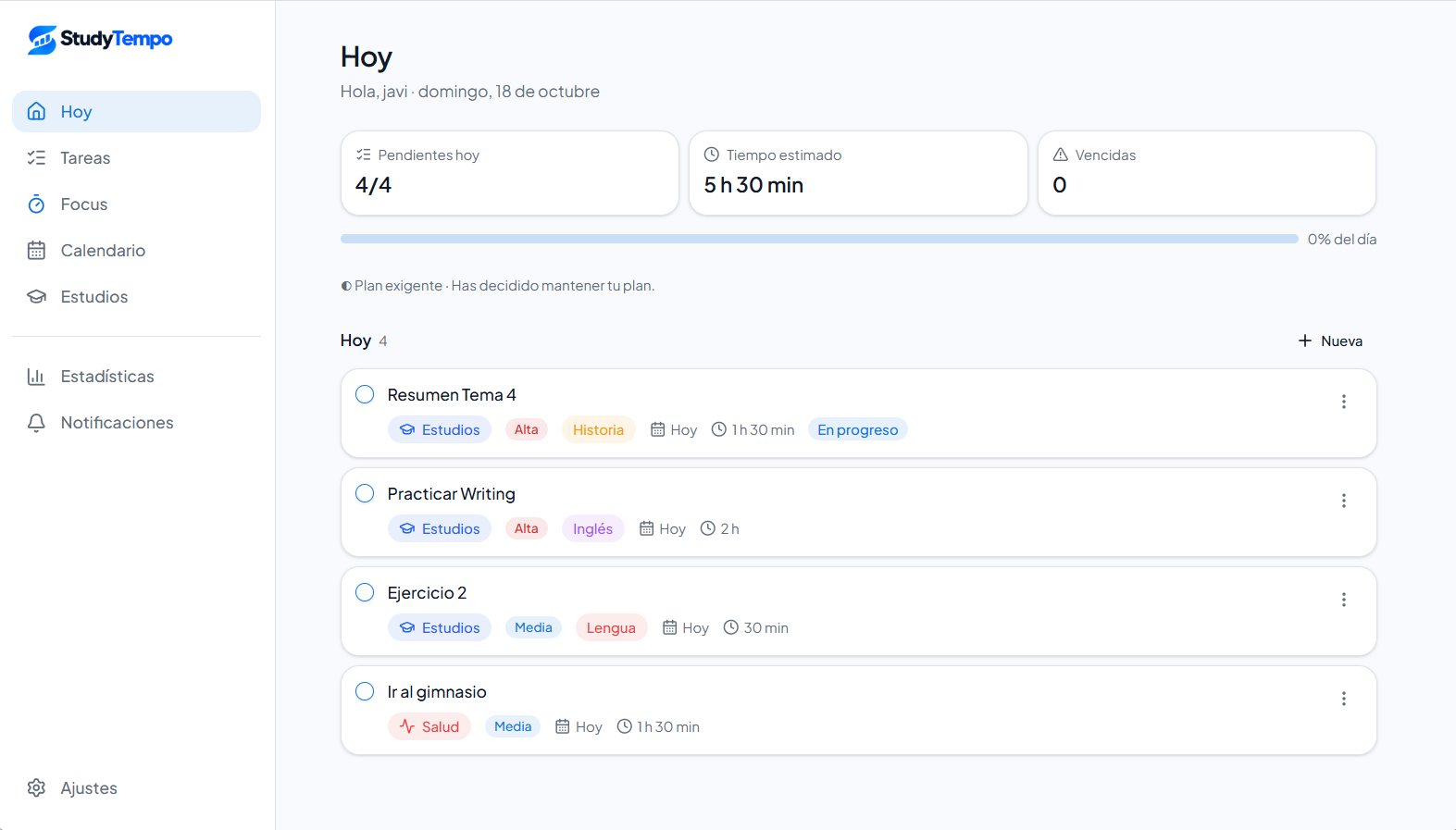Open the Focus timer section
The image size is (1456, 830).
[x=136, y=204]
